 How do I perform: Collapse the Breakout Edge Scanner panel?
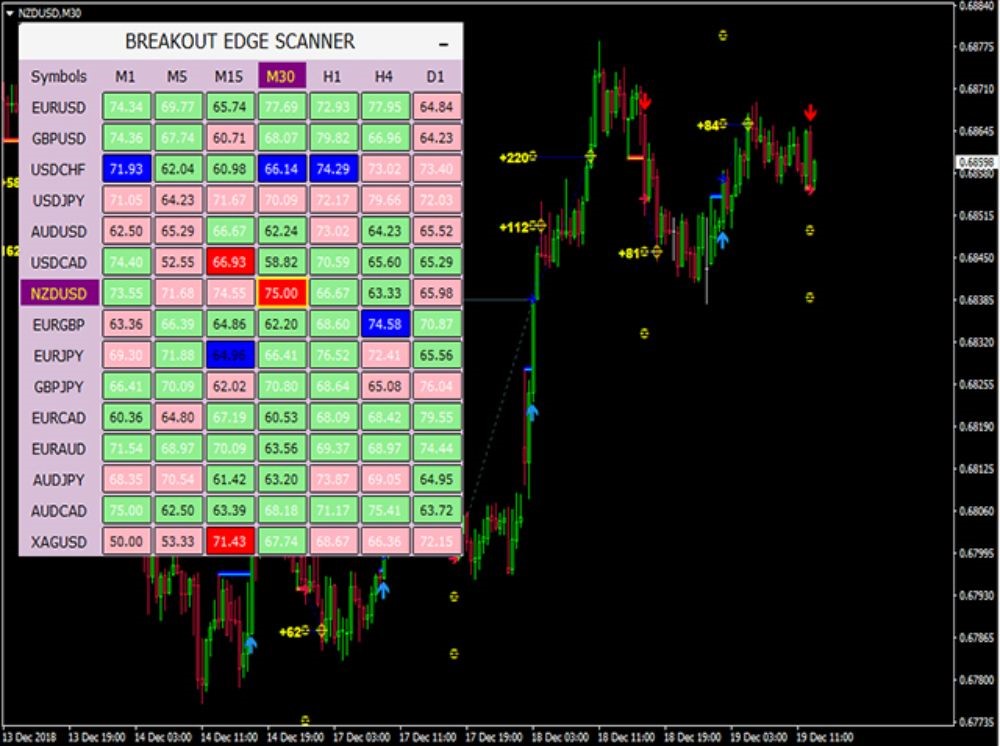443,44
